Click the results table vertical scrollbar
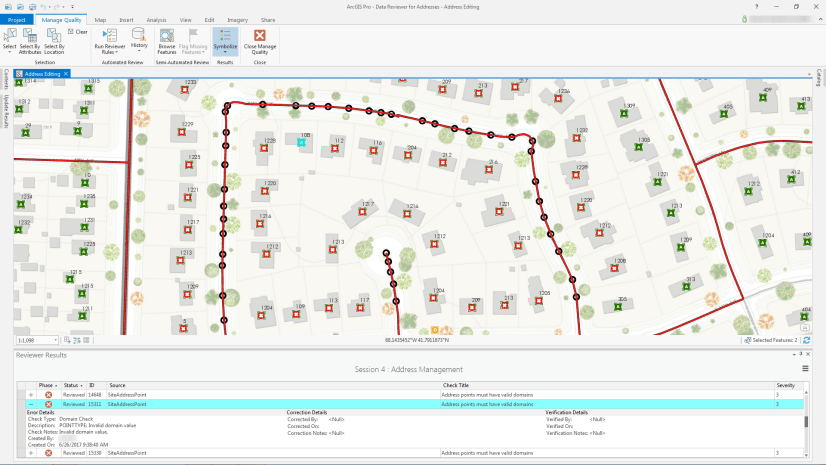The image size is (826, 465). [x=806, y=422]
